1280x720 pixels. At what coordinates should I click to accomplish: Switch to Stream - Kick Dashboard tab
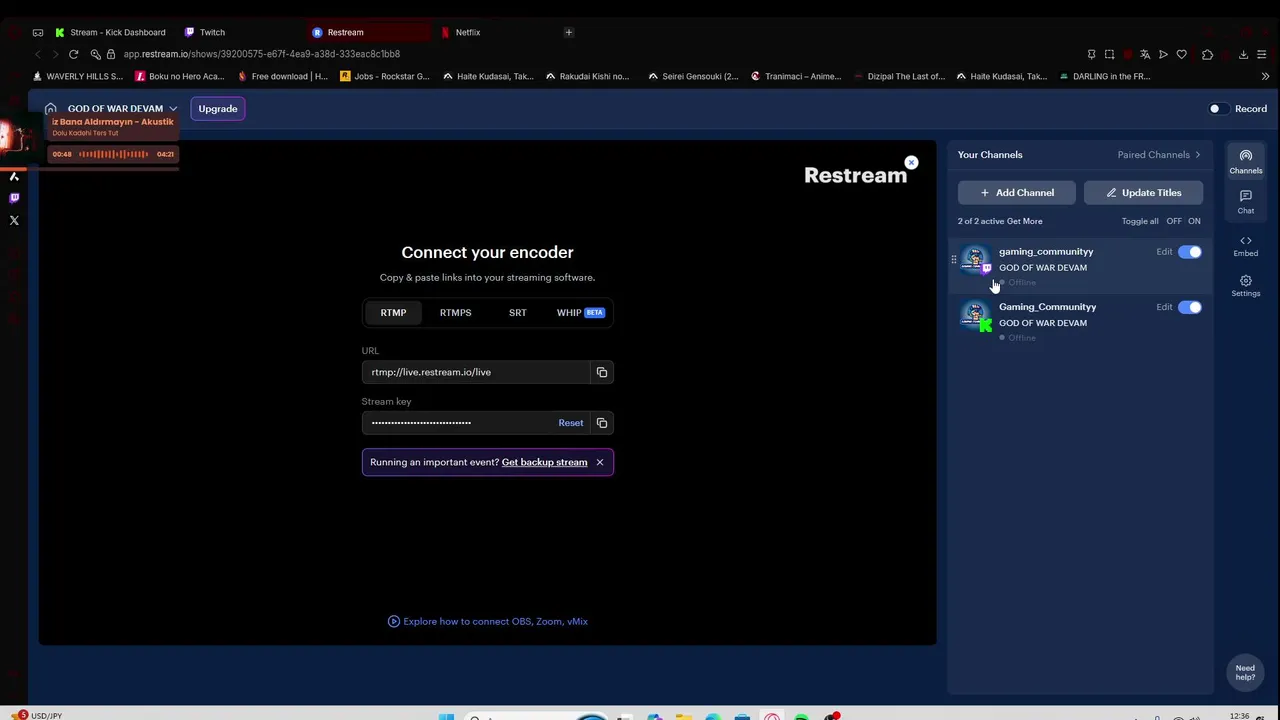[110, 32]
